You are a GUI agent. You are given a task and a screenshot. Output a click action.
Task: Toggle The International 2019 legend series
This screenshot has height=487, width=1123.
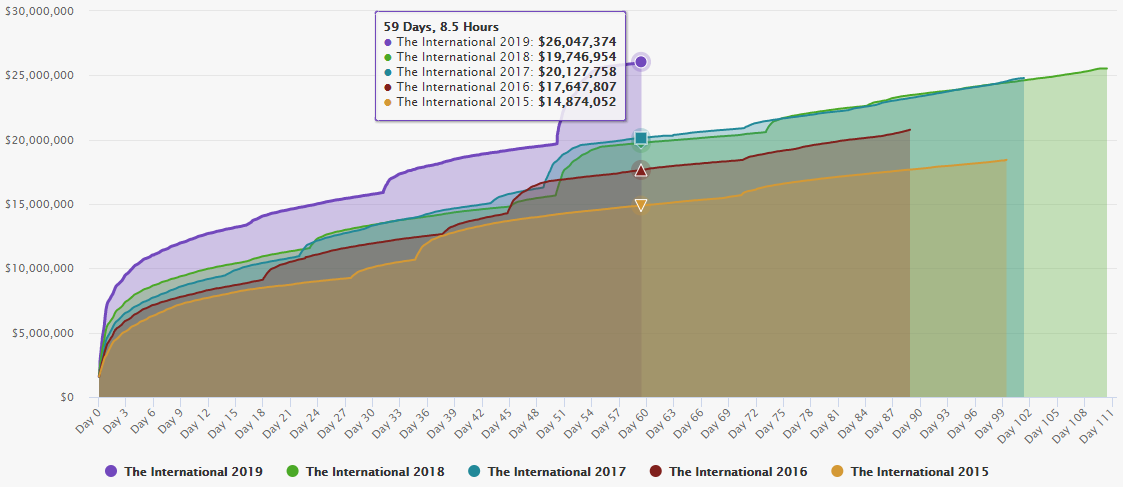[x=183, y=471]
